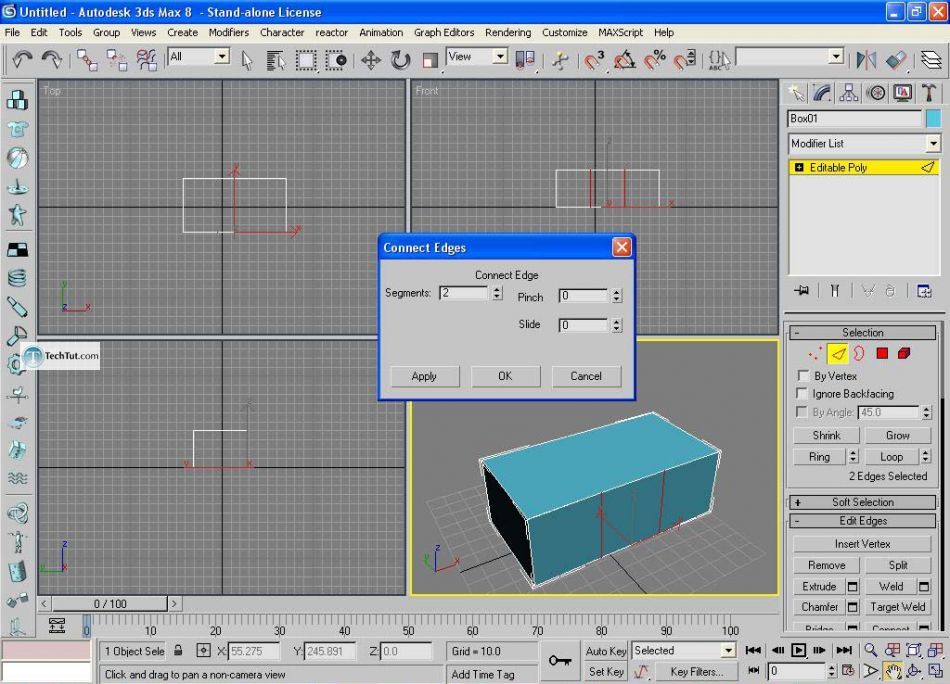Expand the Editable Poly stack entry

pos(799,167)
